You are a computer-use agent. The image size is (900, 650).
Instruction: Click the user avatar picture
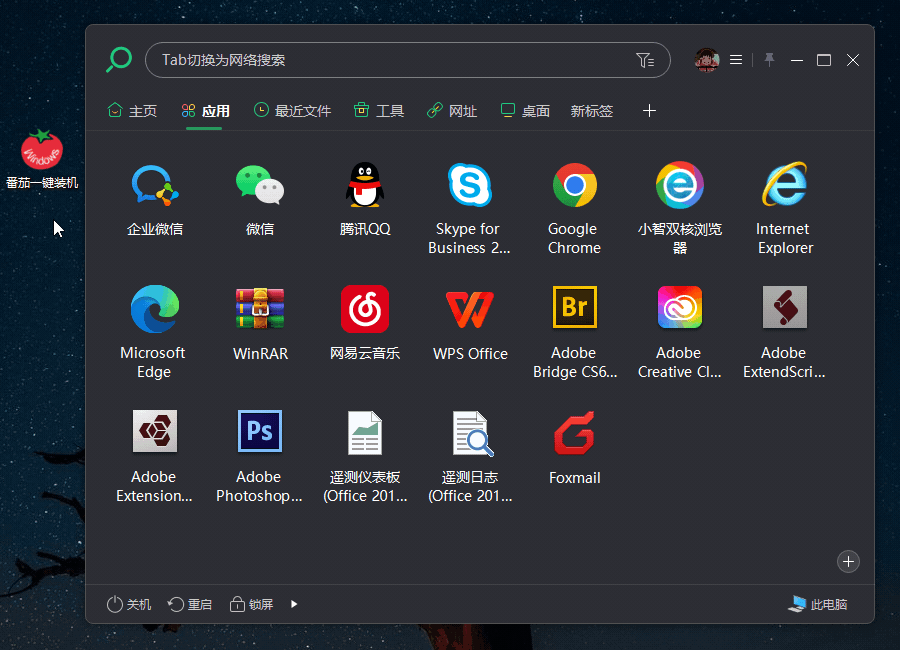pyautogui.click(x=707, y=60)
